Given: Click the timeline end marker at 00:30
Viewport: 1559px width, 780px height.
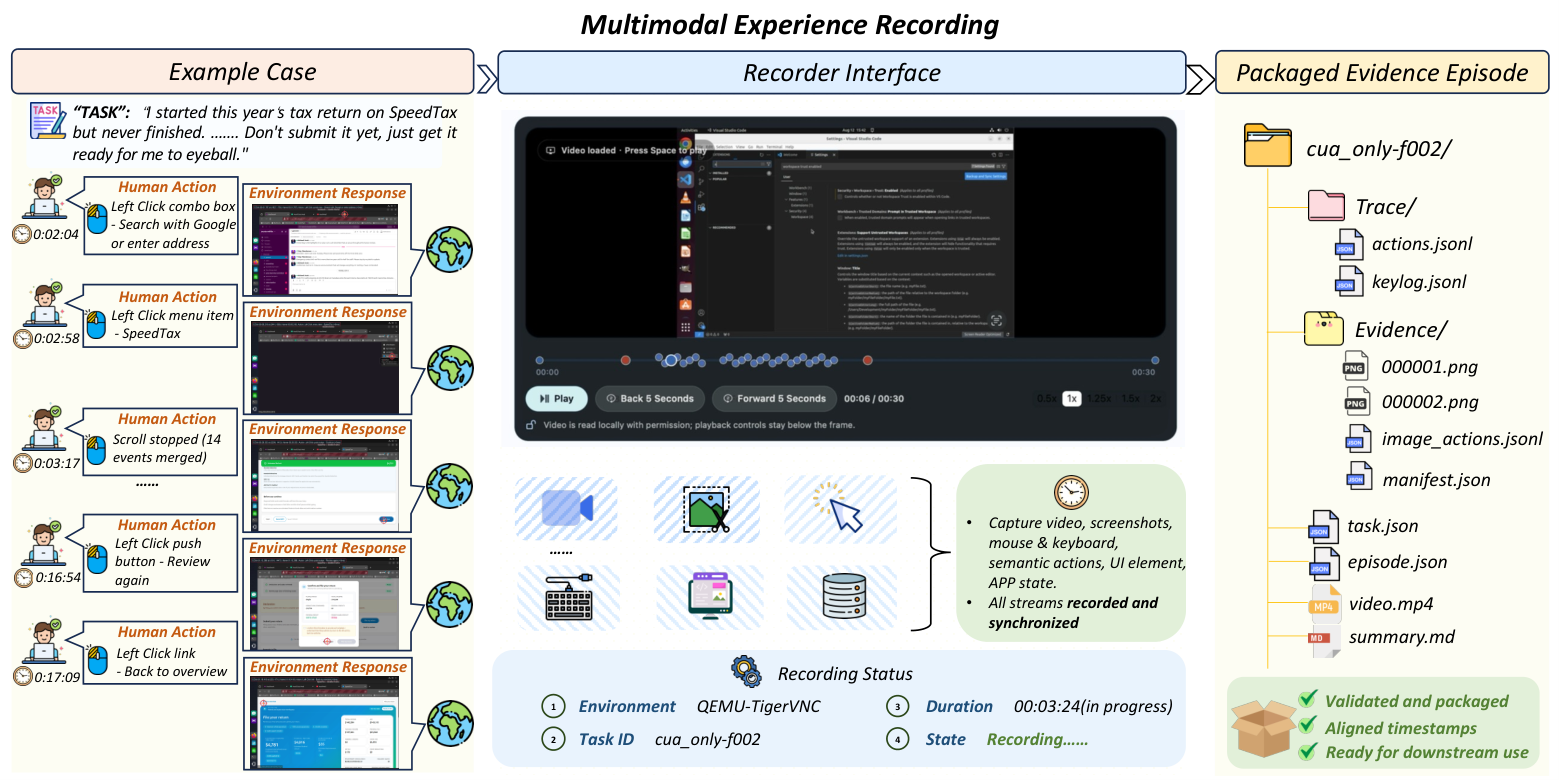Looking at the screenshot, I should (x=1155, y=360).
